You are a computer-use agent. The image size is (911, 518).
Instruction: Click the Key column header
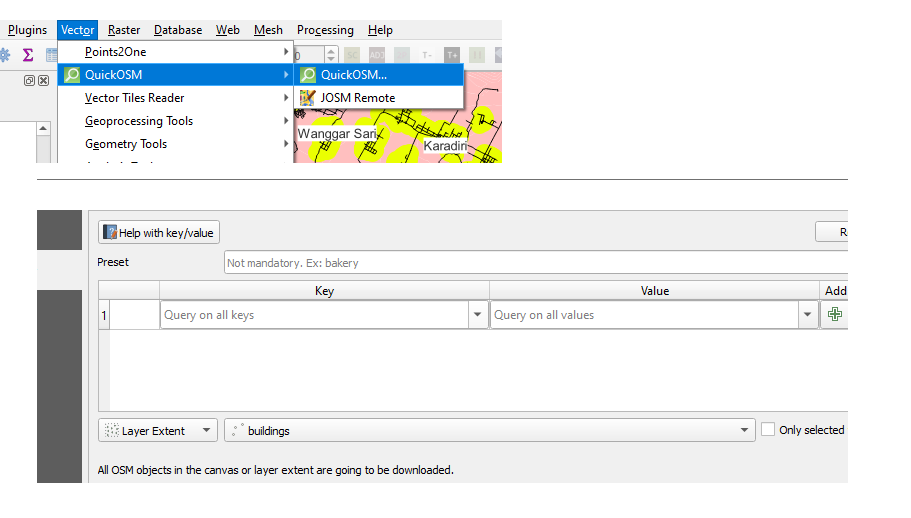[x=324, y=290]
